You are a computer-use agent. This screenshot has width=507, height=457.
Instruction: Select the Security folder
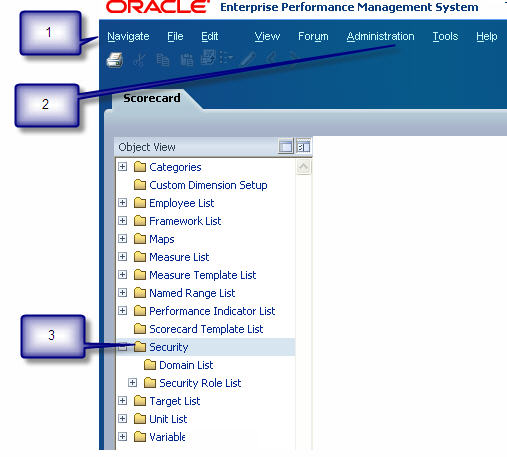pyautogui.click(x=169, y=347)
